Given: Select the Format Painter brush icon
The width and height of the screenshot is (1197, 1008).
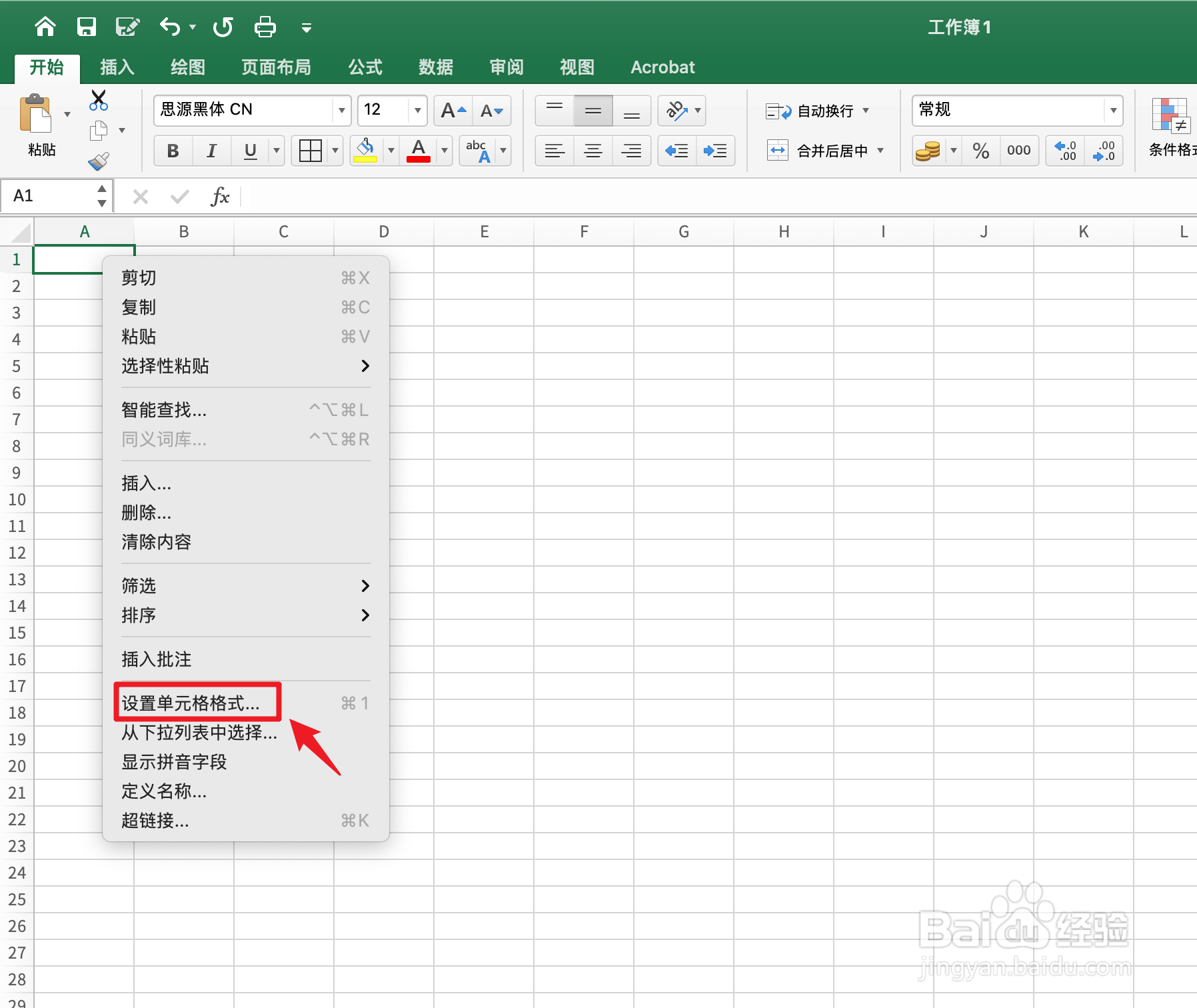Looking at the screenshot, I should pos(97,161).
